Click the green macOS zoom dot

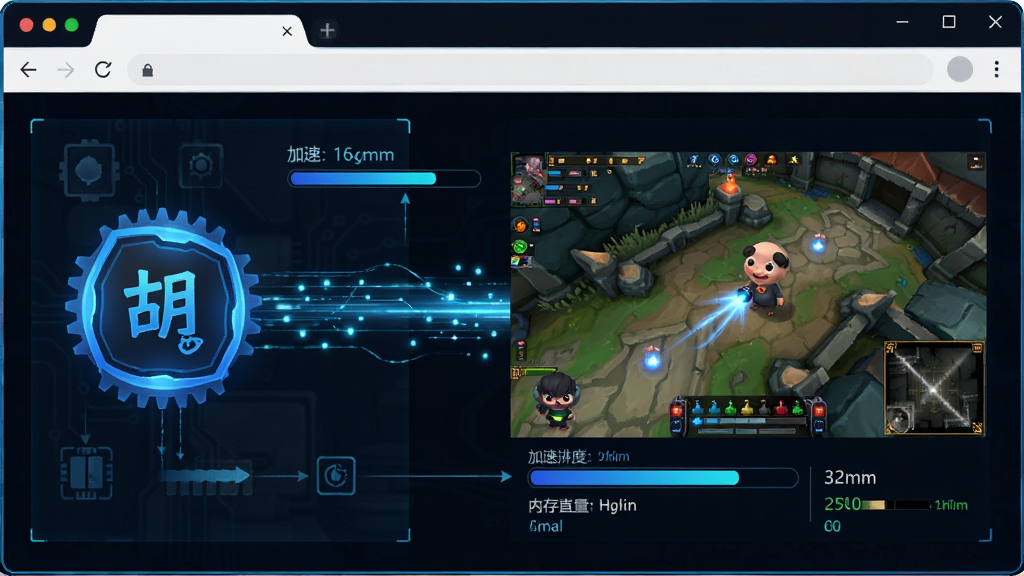tap(72, 25)
